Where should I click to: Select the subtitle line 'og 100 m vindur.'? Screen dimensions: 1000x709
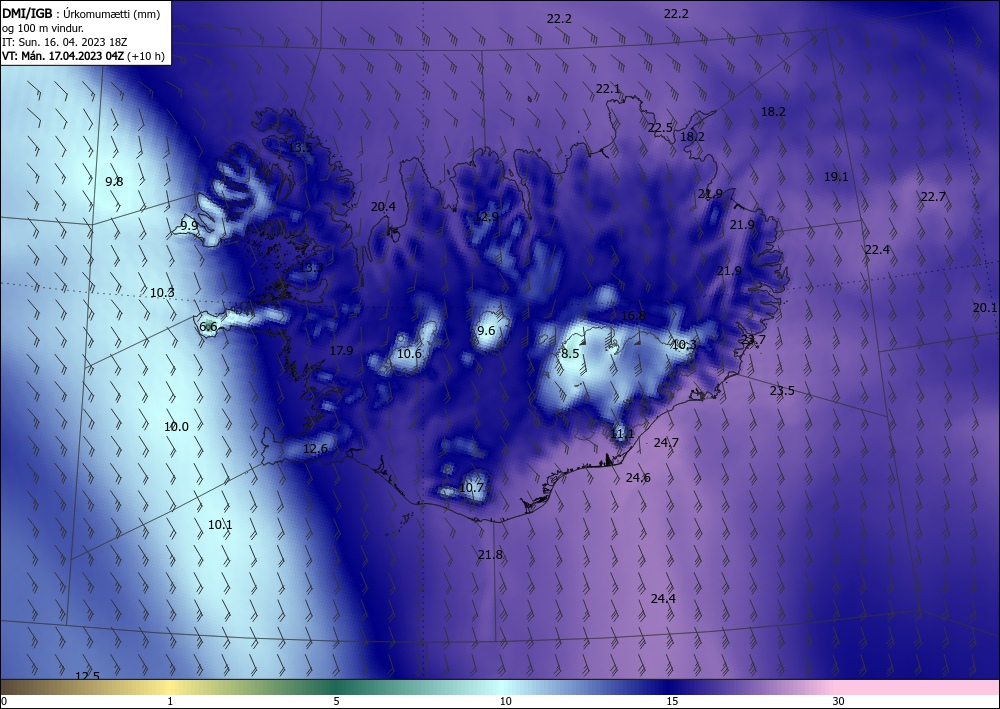(43, 28)
